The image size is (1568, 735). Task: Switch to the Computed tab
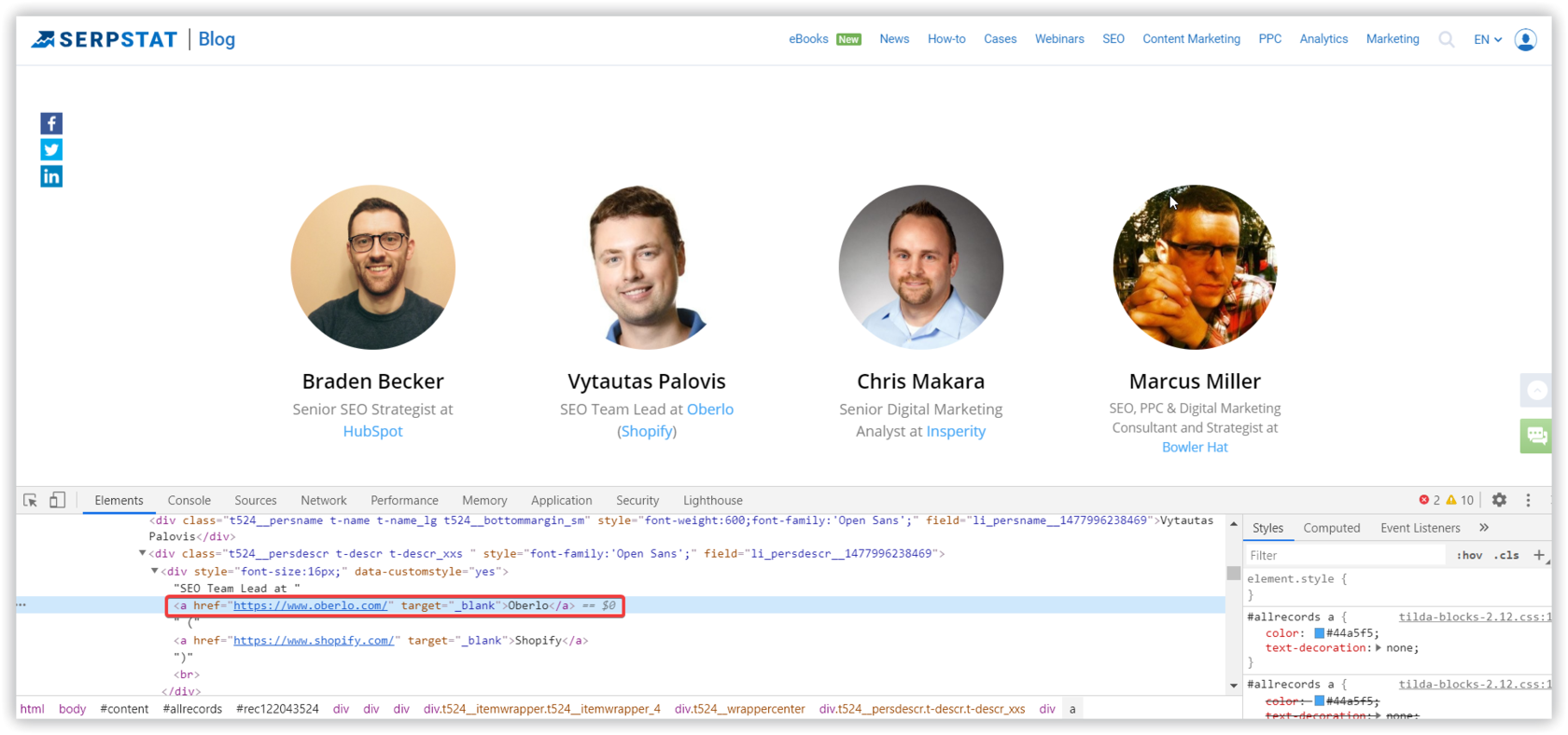(1331, 527)
